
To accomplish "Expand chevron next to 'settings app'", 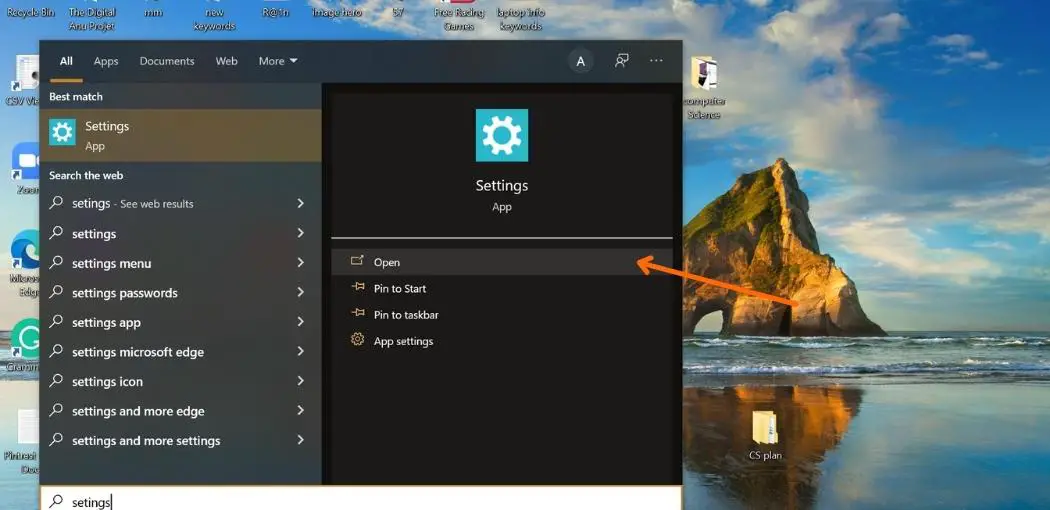I will coord(301,321).
